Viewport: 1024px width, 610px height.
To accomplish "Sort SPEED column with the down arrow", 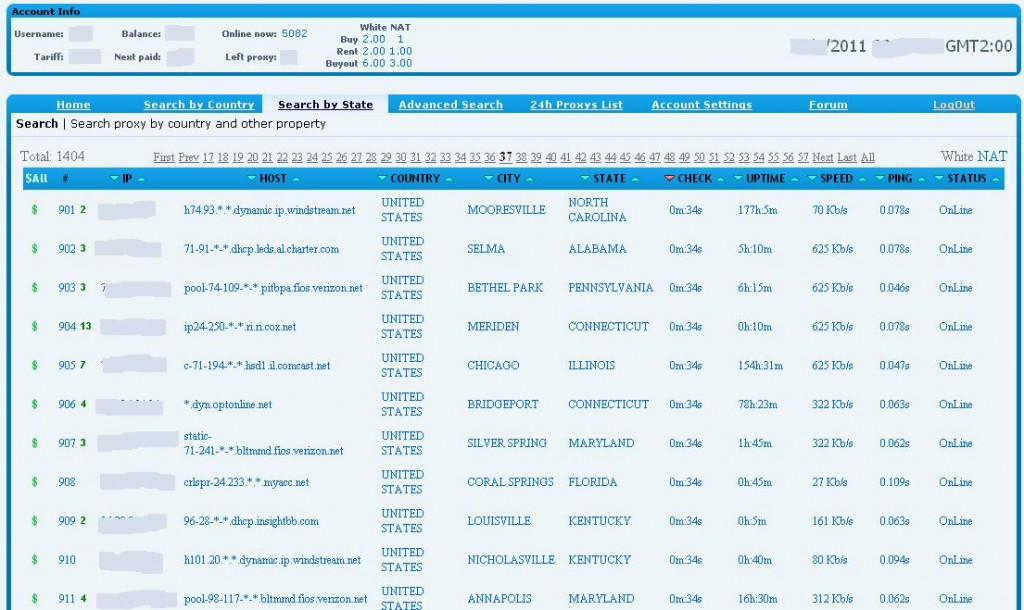I will pyautogui.click(x=812, y=178).
